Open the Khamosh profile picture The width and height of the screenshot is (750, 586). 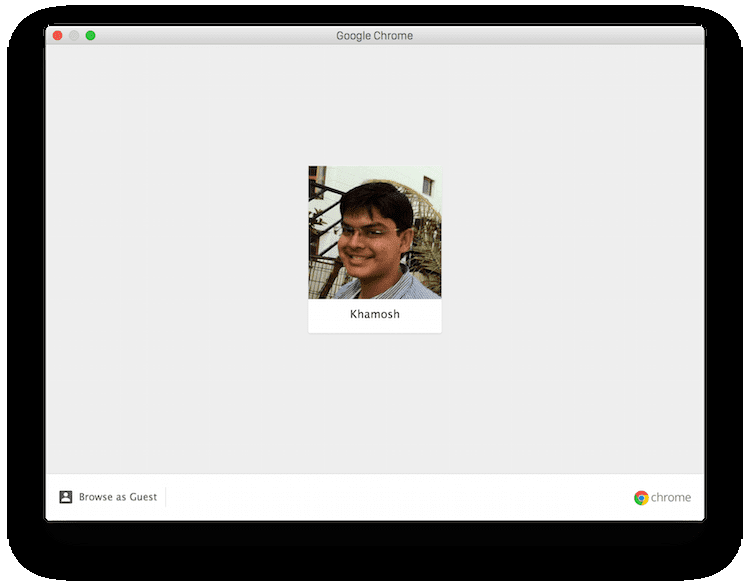pyautogui.click(x=375, y=232)
